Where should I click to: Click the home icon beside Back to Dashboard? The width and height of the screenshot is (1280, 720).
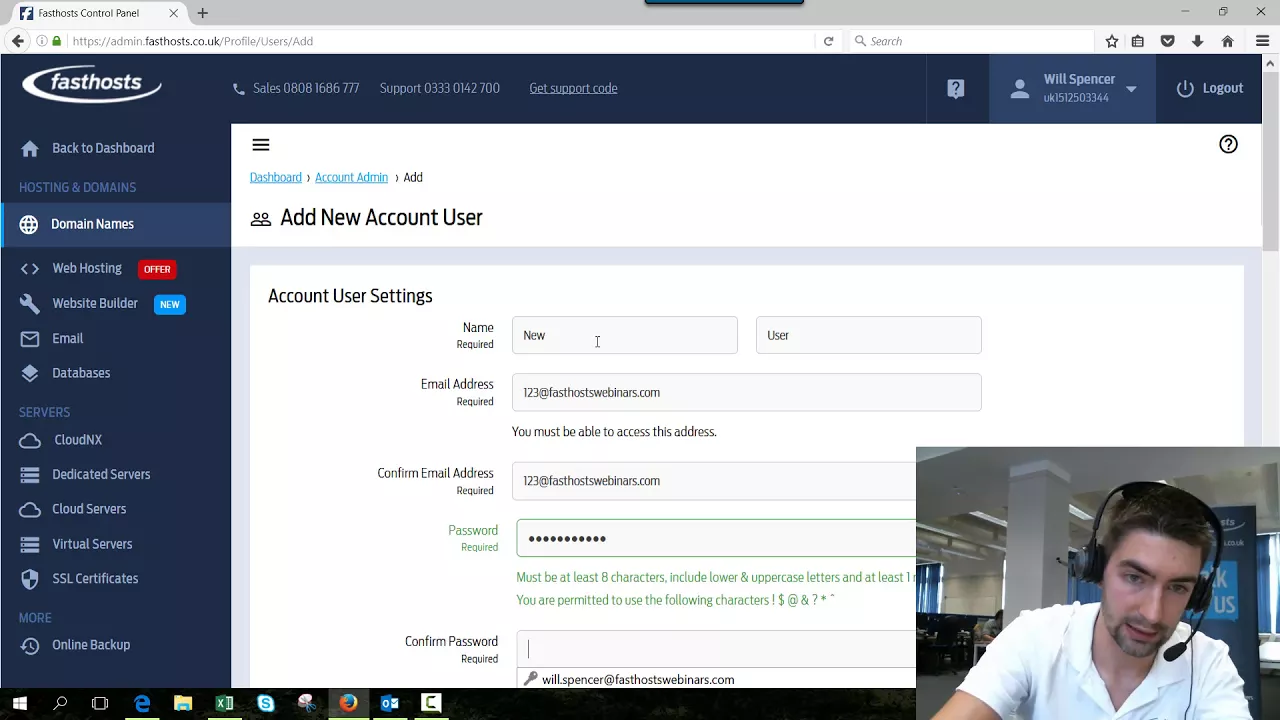pos(30,148)
